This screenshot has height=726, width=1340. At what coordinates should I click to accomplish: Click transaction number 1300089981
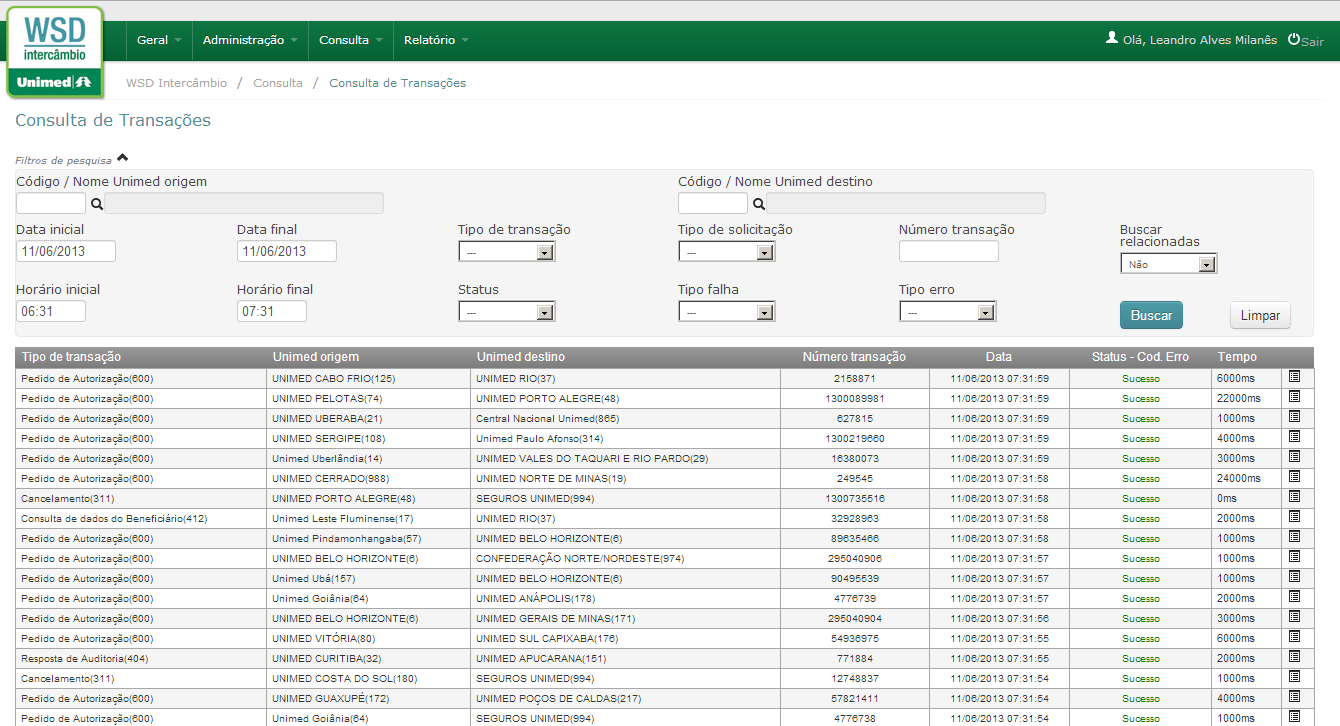tap(855, 398)
